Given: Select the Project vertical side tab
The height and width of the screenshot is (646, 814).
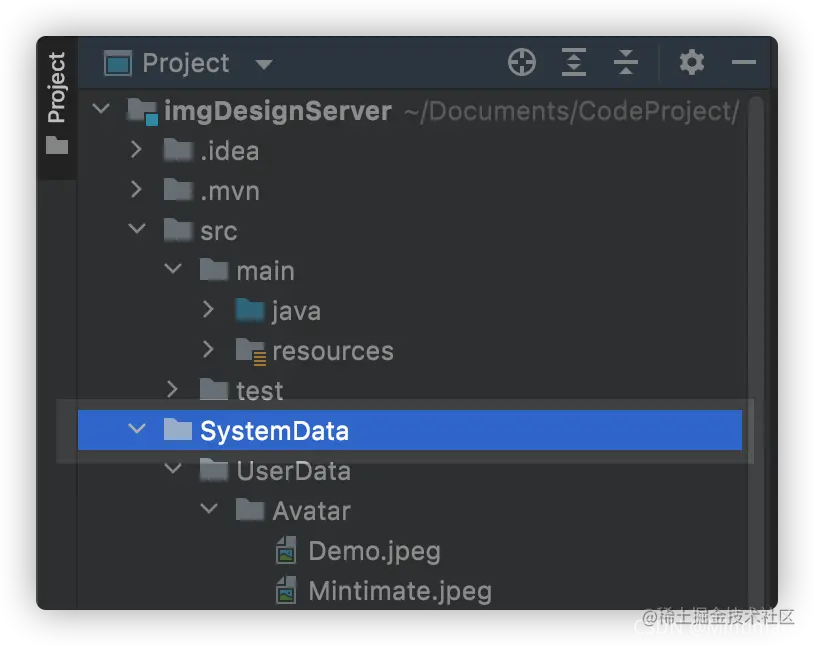Looking at the screenshot, I should point(57,88).
